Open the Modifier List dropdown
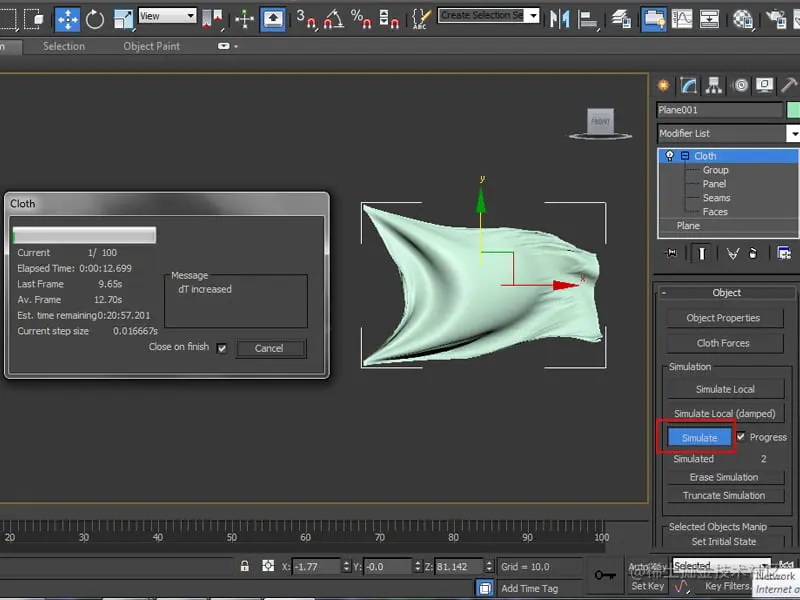800x600 pixels. point(793,133)
